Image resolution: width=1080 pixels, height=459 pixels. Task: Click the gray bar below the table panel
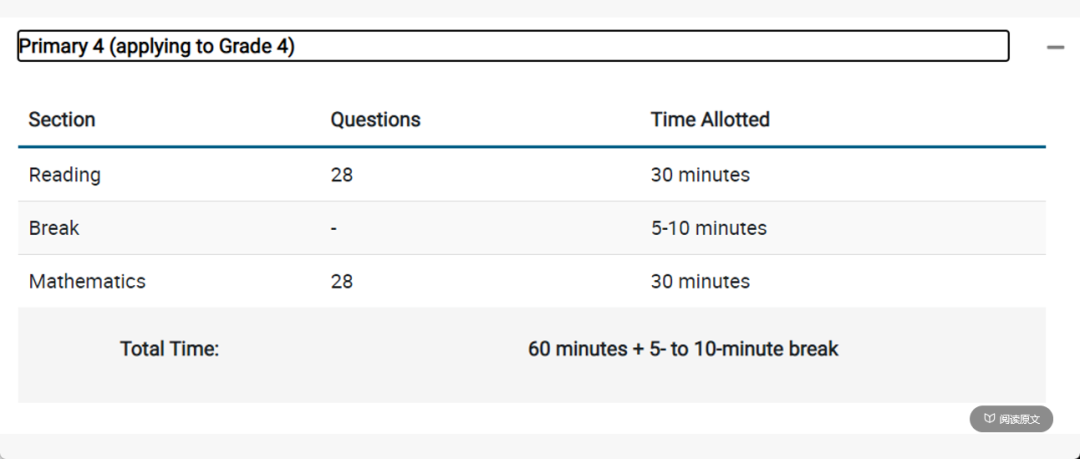click(x=540, y=447)
